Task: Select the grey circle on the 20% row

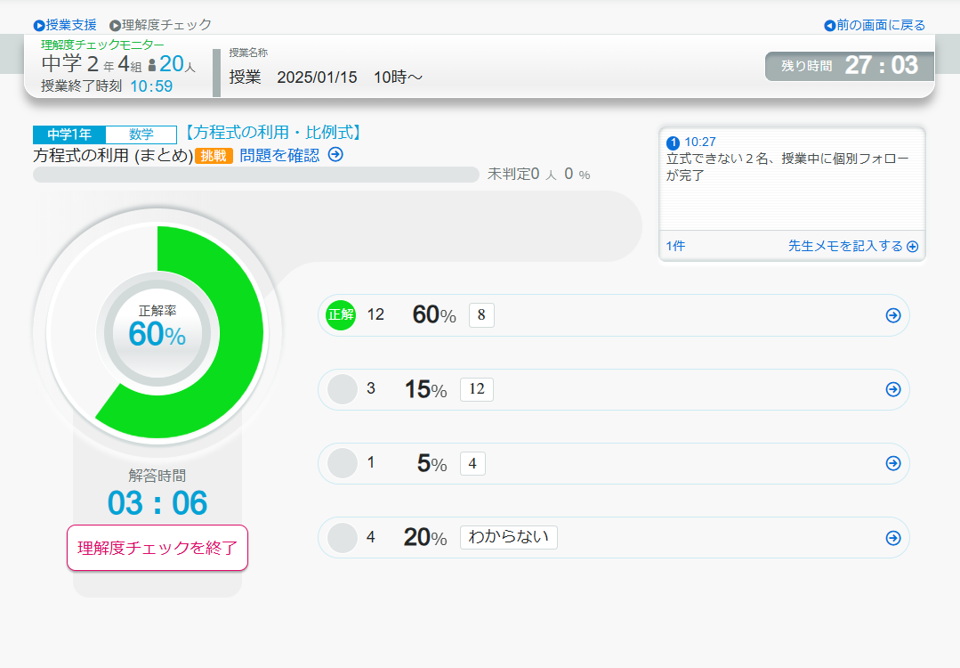Action: click(x=342, y=538)
